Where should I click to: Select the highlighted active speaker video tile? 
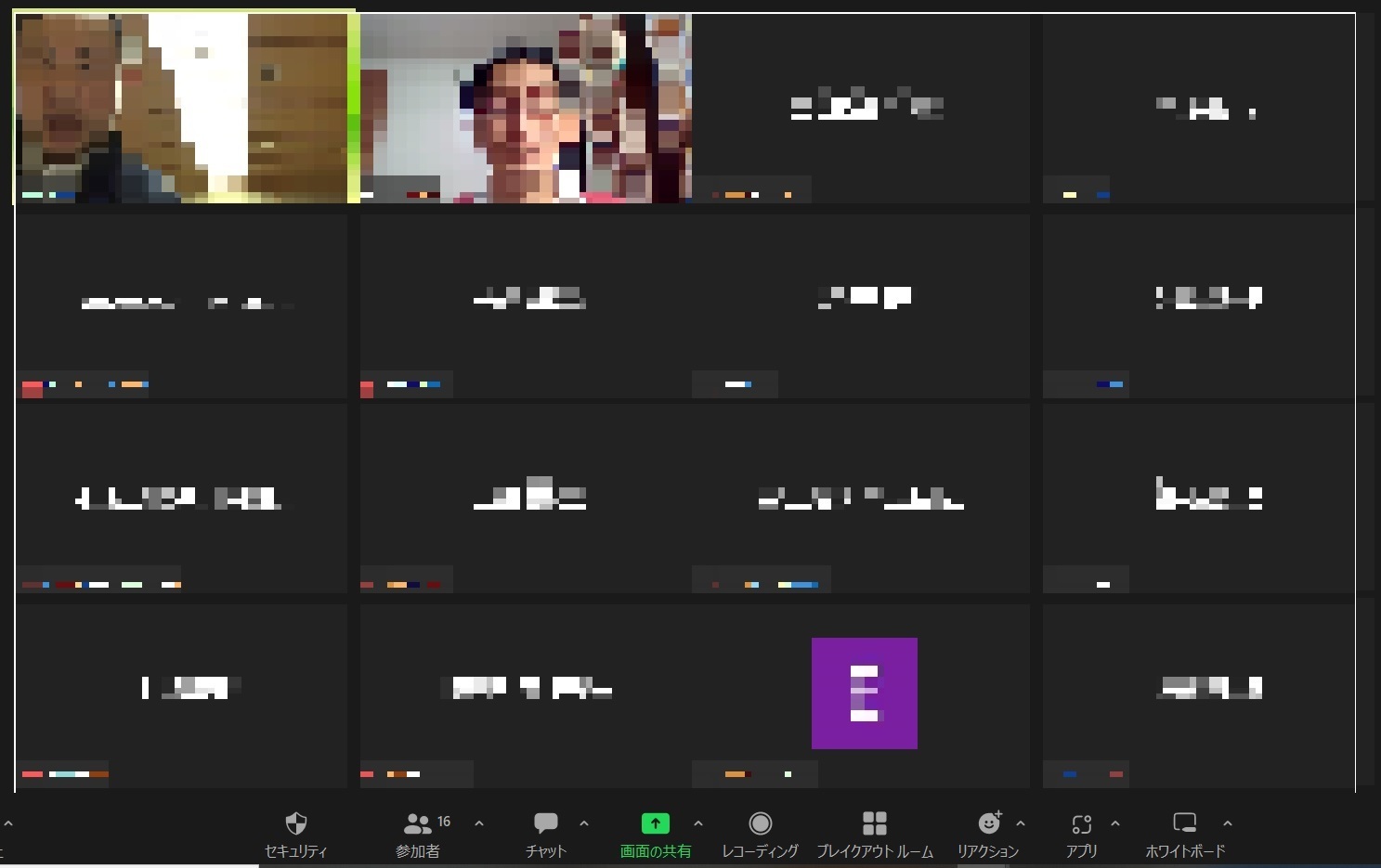point(184,107)
